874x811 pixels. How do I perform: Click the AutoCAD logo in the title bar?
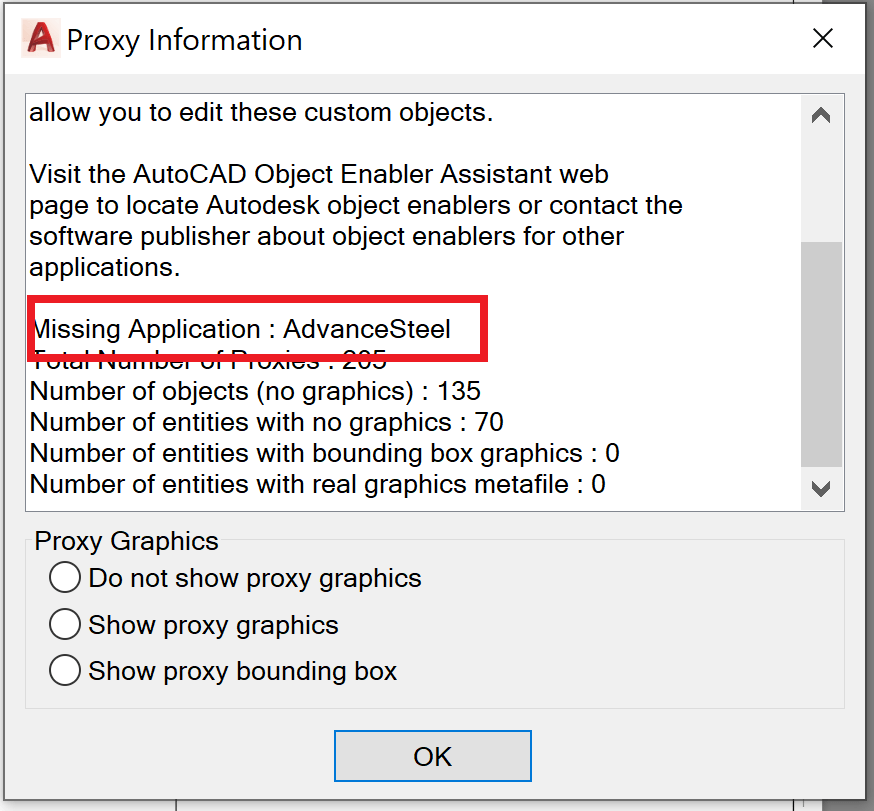[x=40, y=39]
